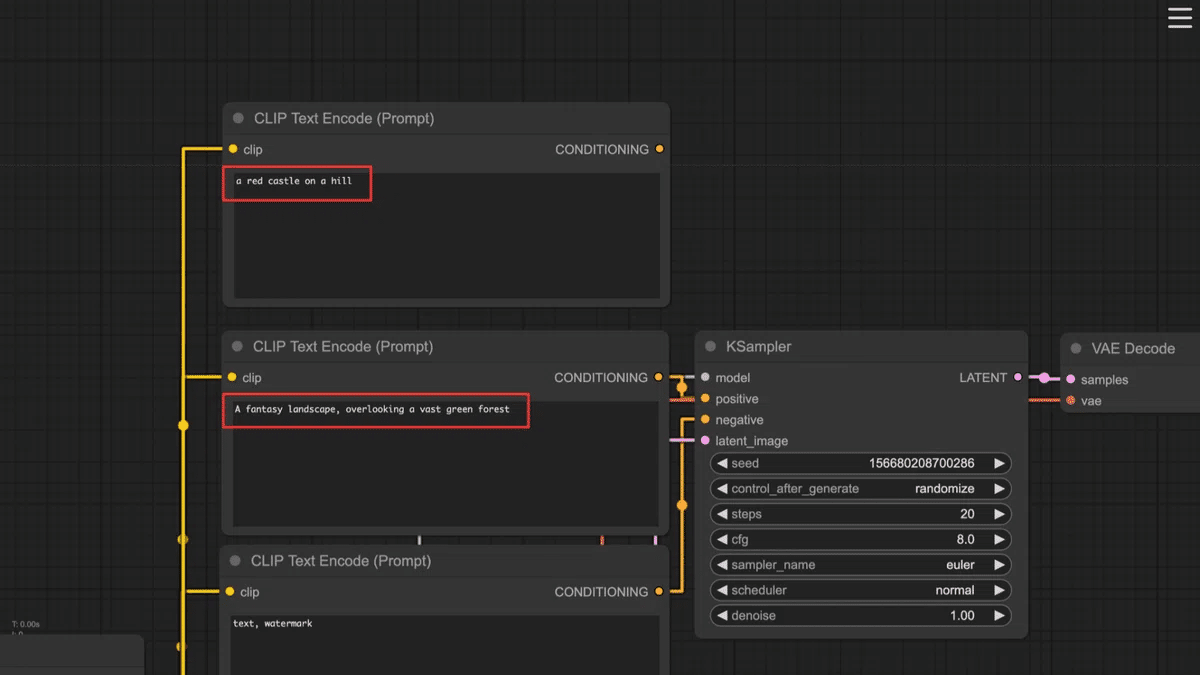
Task: Decrease the steps value with left arrow
Action: 722,514
